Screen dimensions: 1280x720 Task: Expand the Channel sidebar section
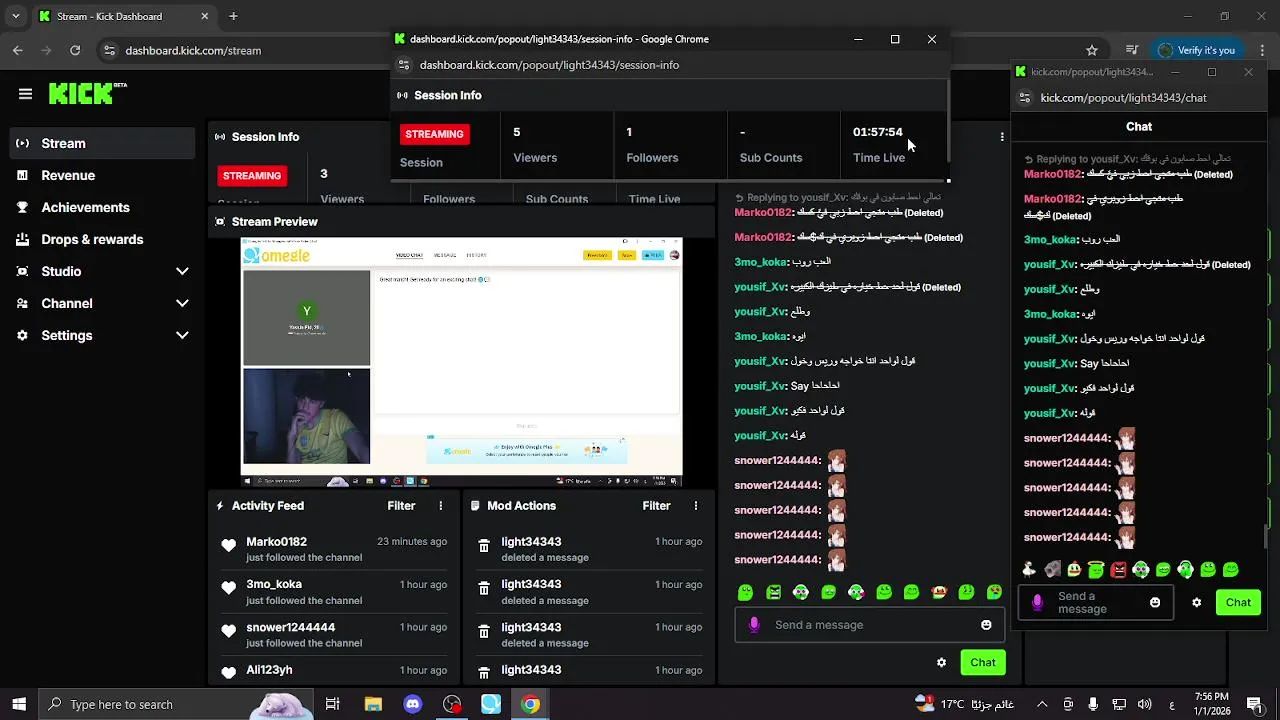coord(182,303)
